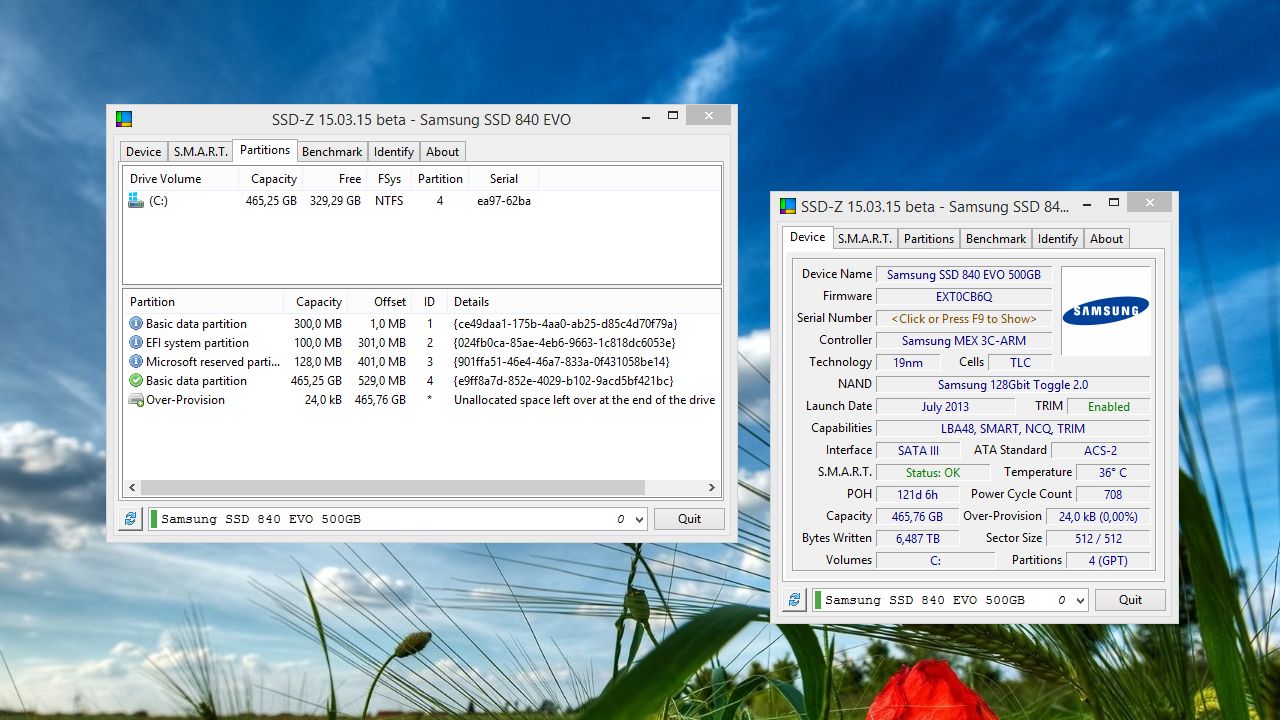The height and width of the screenshot is (720, 1280).
Task: Click ID column header in partition list
Action: pos(429,302)
